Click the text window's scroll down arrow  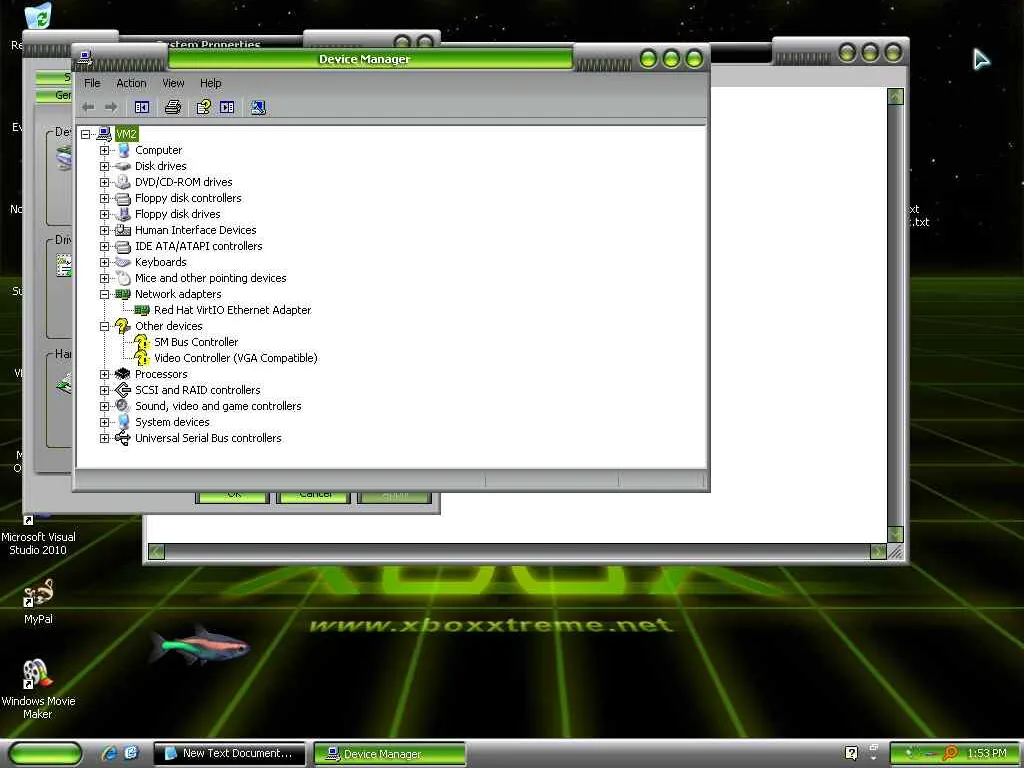point(895,534)
